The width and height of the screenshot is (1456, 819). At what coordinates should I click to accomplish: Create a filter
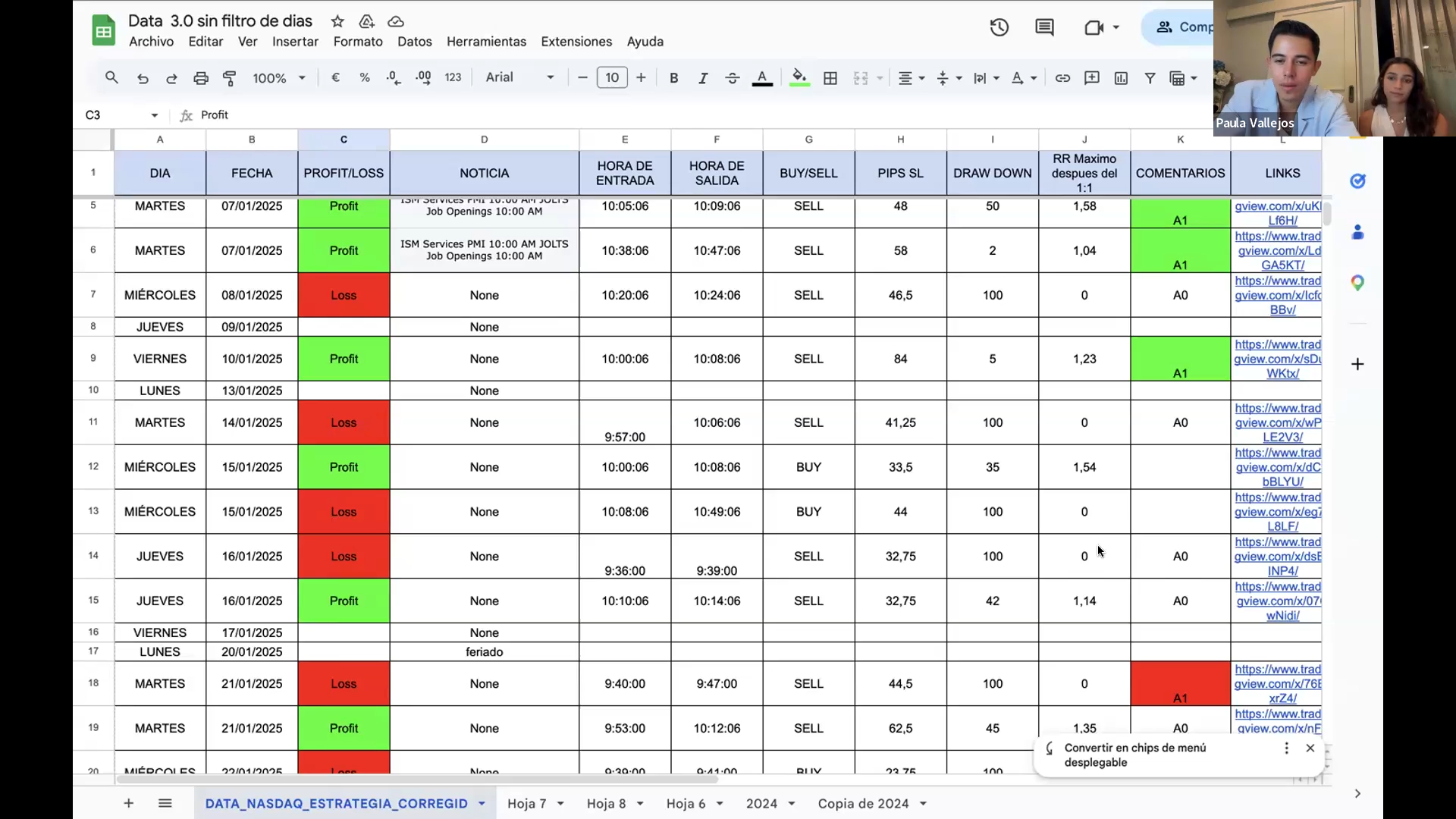pos(1150,78)
